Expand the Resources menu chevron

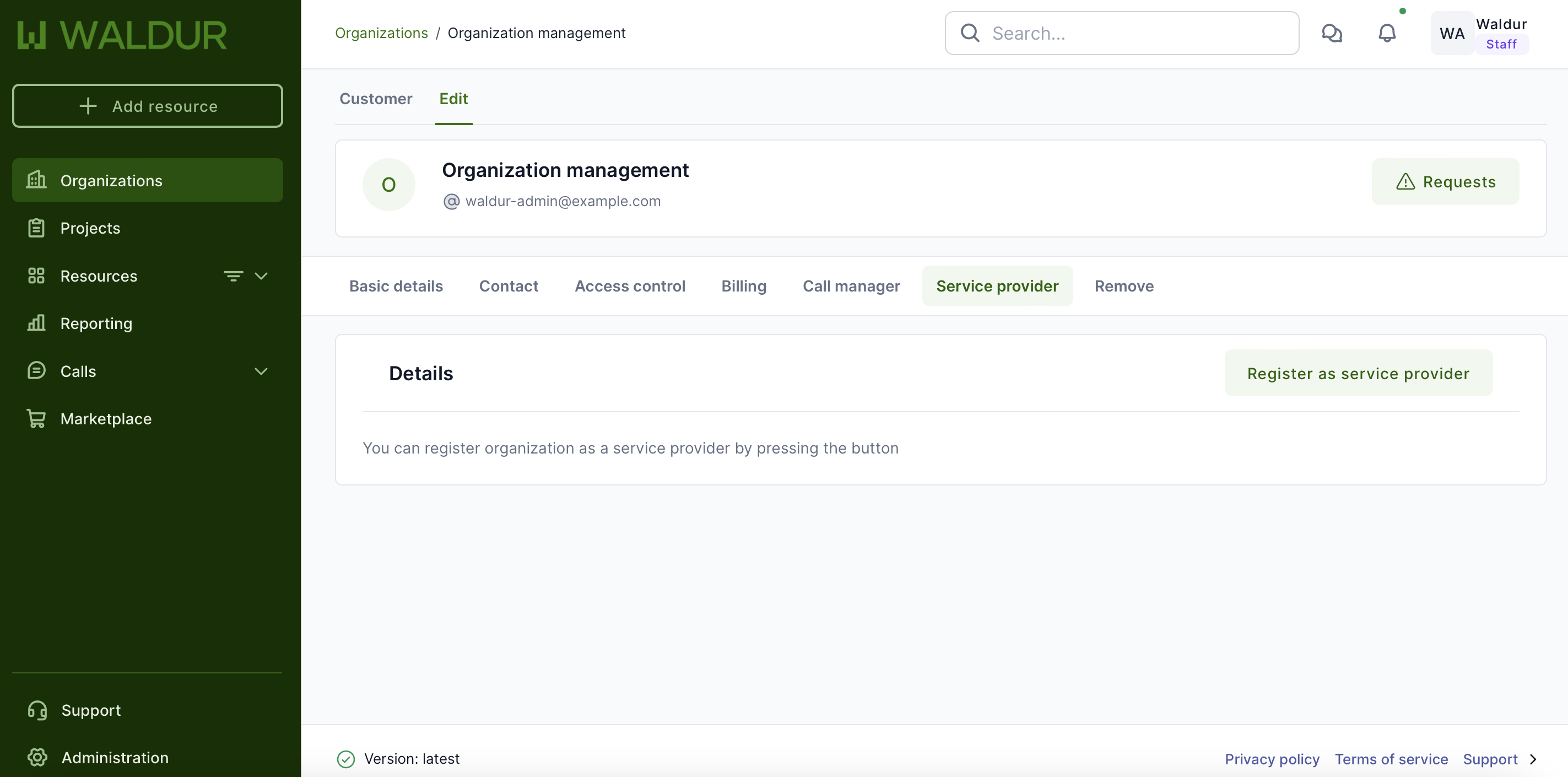261,276
